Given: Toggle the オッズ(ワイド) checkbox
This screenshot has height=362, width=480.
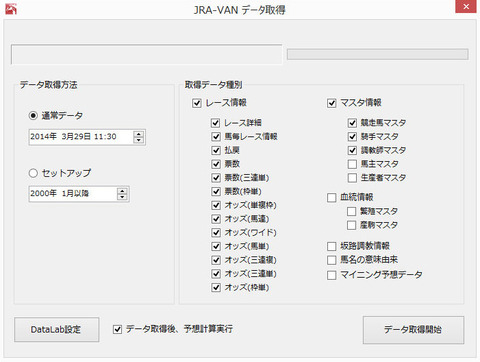Looking at the screenshot, I should pos(216,232).
